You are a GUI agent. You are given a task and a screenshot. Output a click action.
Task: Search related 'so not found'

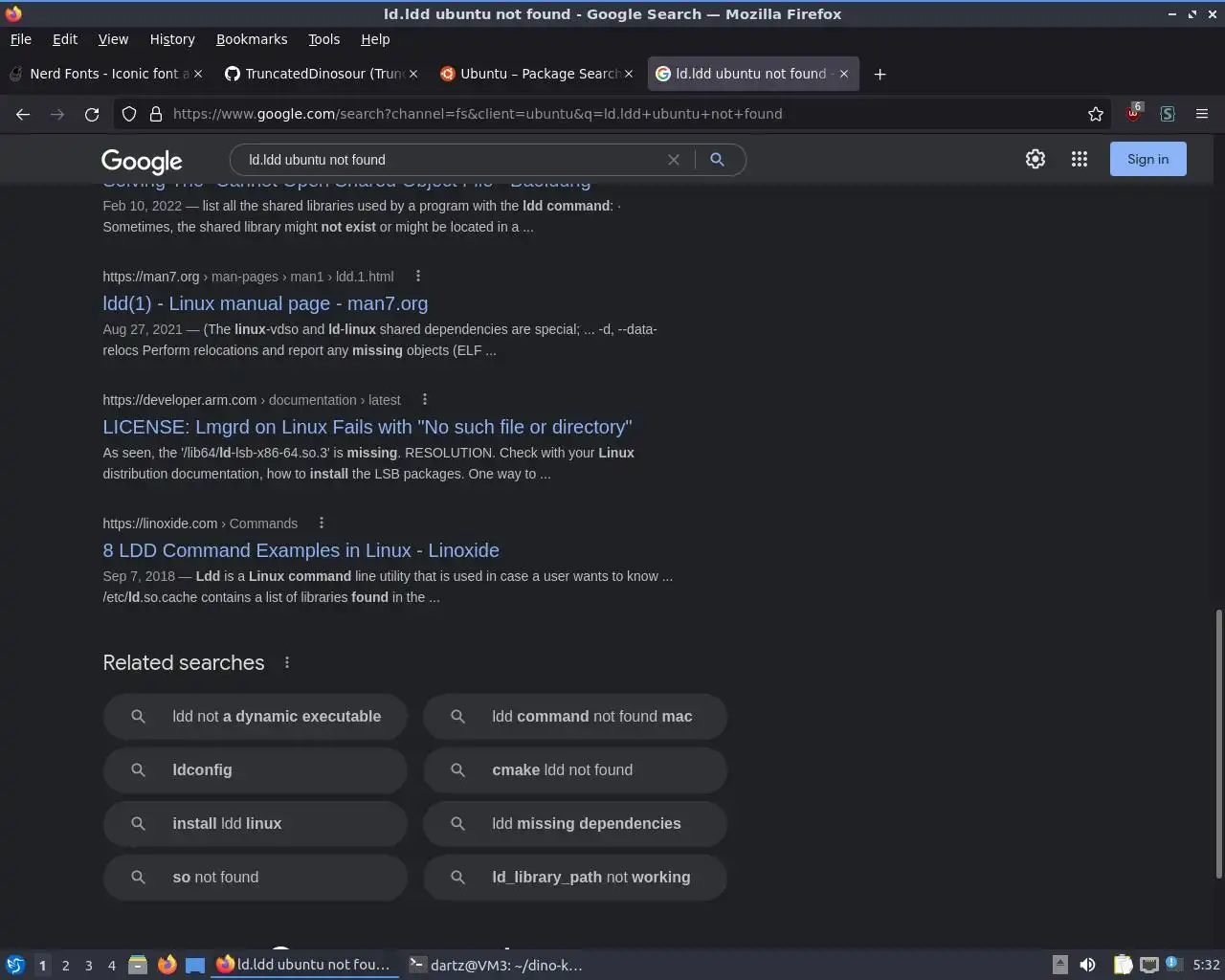click(256, 877)
